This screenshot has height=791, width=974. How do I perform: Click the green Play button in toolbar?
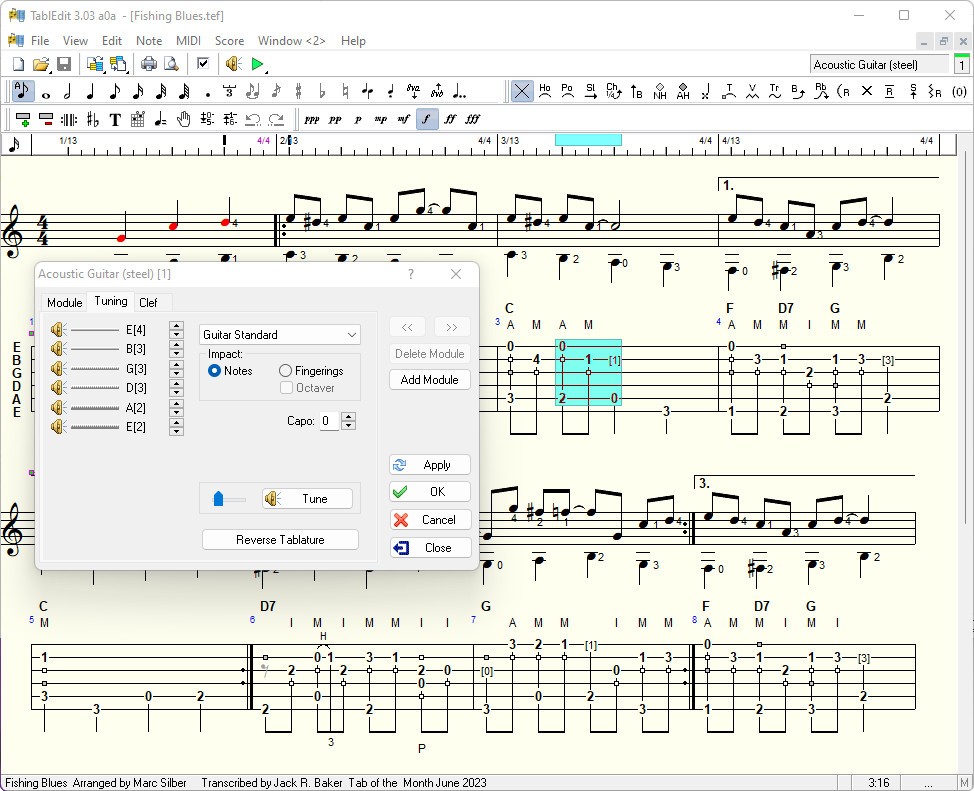(257, 64)
